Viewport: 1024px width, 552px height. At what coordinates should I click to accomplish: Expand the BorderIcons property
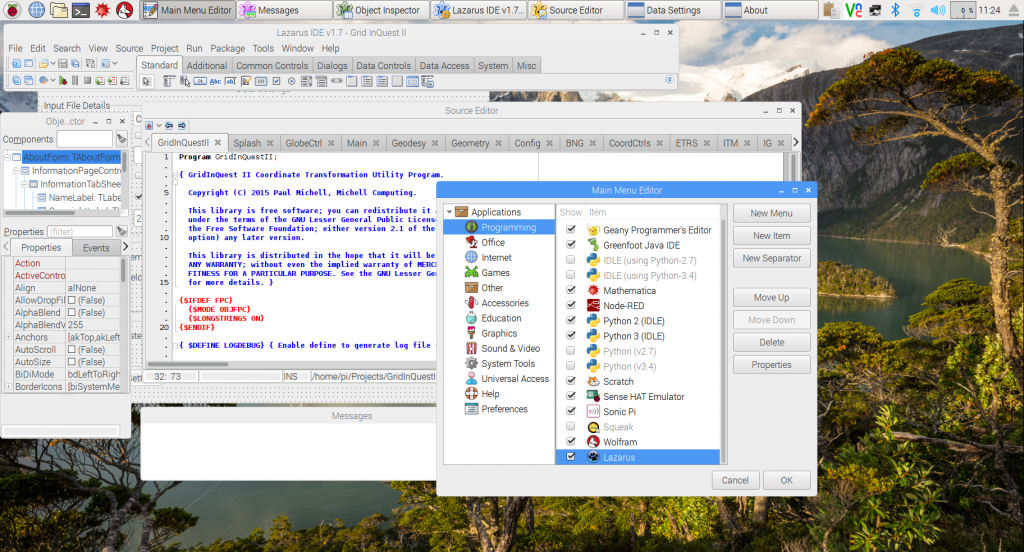[x=8, y=387]
